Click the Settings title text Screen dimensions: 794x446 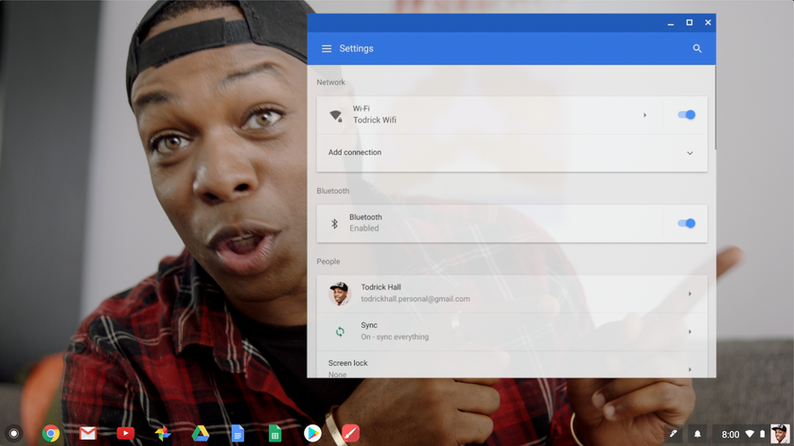click(356, 49)
